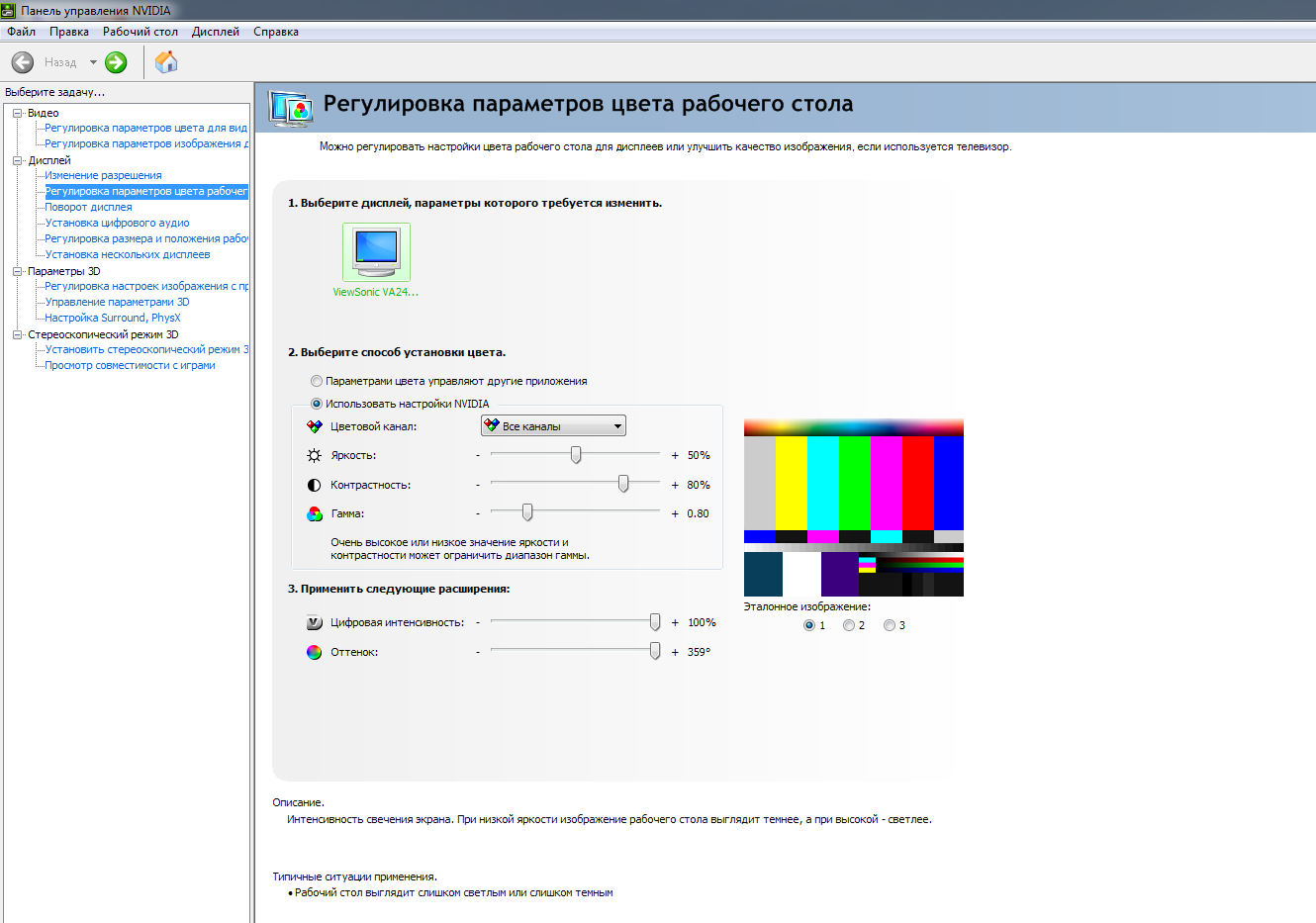Open 'Регулировка параметров изображения' video link
The image size is (1316, 923).
pyautogui.click(x=146, y=143)
